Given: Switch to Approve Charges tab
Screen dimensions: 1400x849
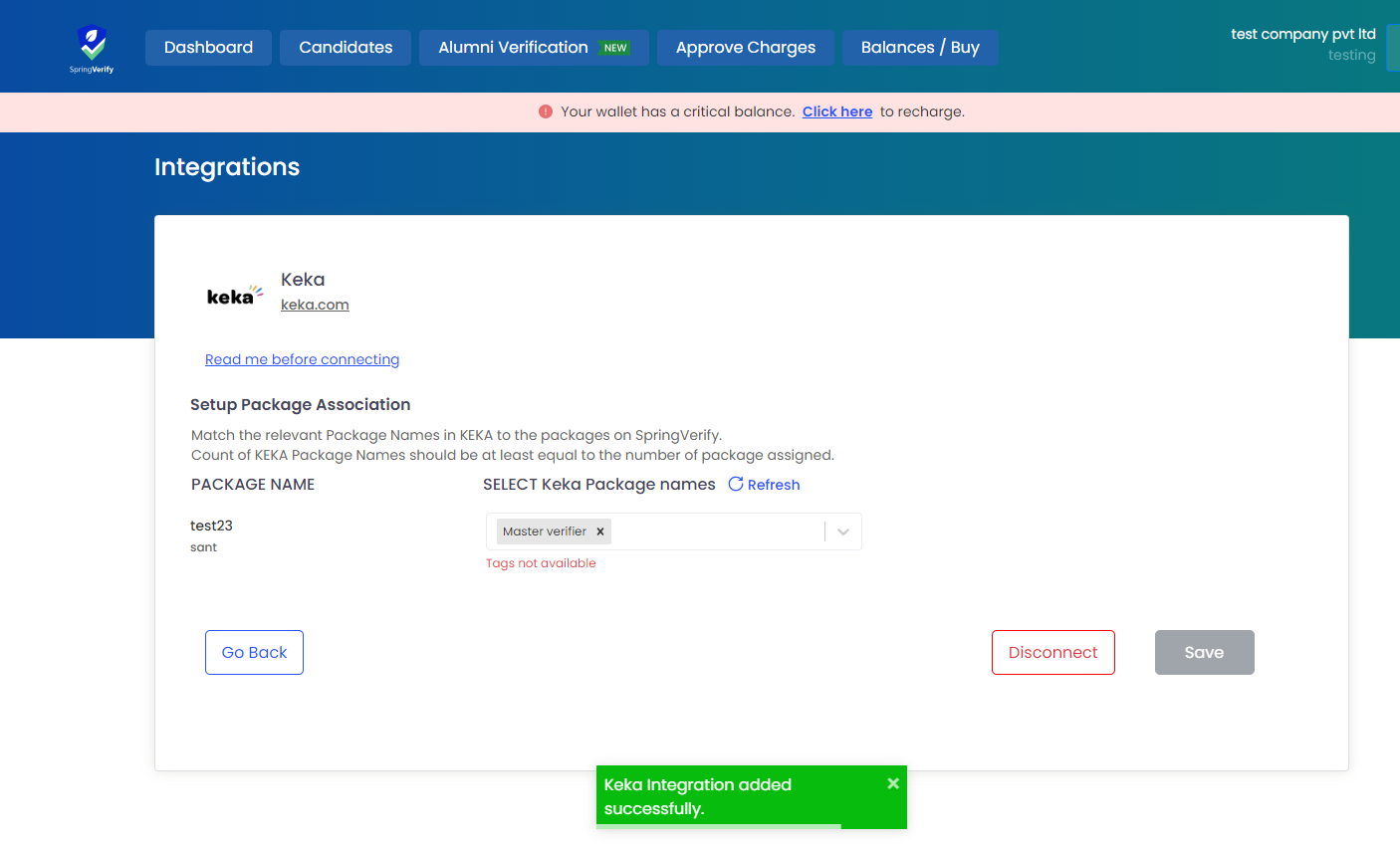Looking at the screenshot, I should click(746, 48).
